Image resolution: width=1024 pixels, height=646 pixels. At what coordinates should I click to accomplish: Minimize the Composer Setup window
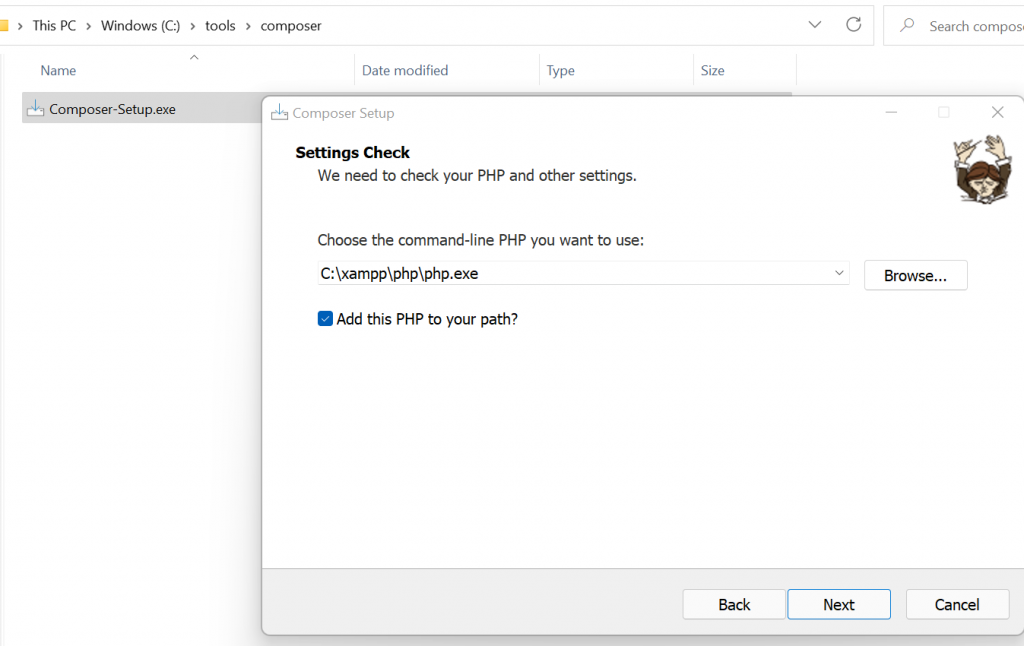[x=891, y=112]
